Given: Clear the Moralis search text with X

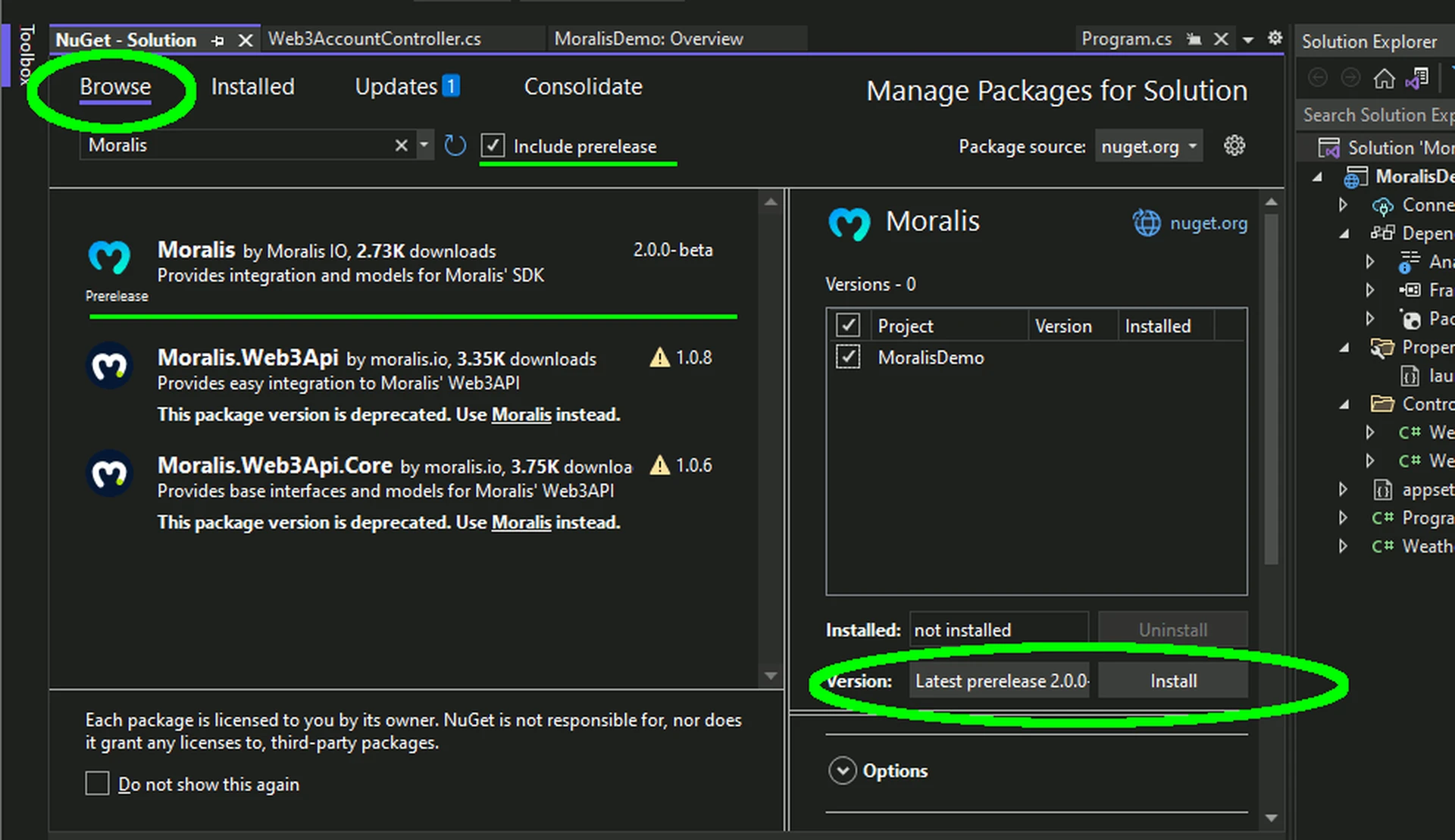Looking at the screenshot, I should 401,145.
